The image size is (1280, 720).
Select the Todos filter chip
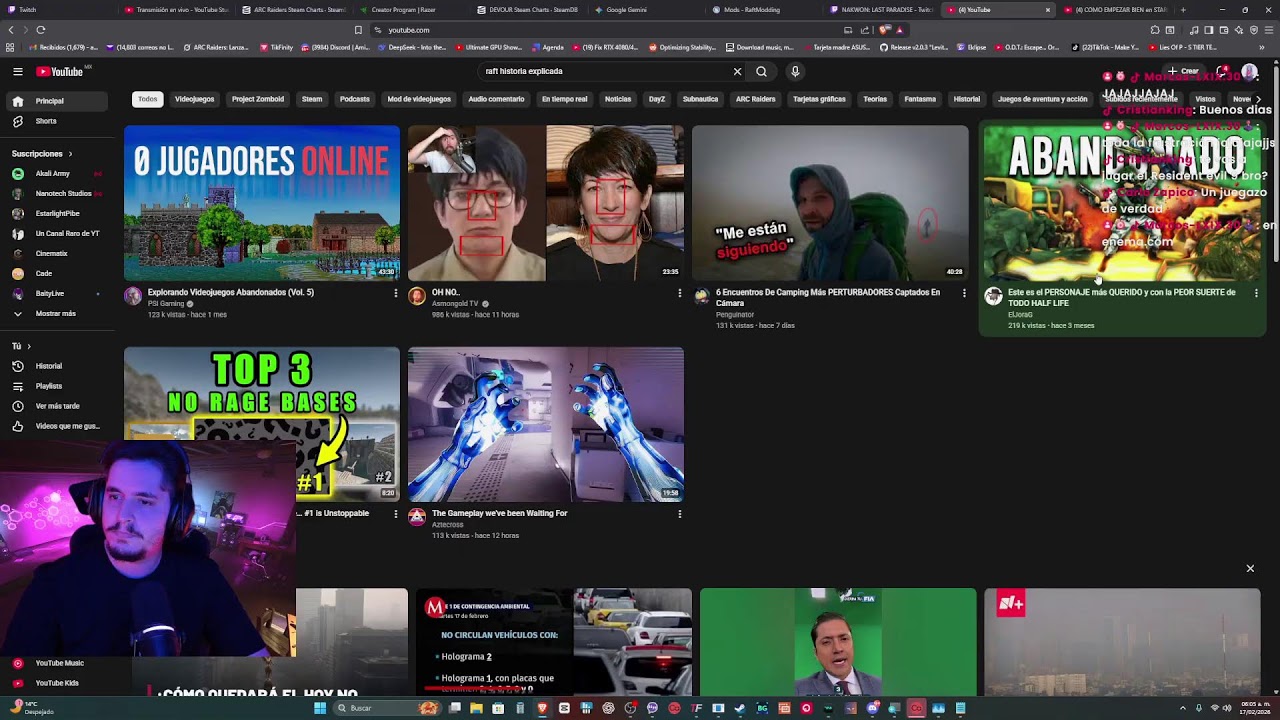click(148, 99)
